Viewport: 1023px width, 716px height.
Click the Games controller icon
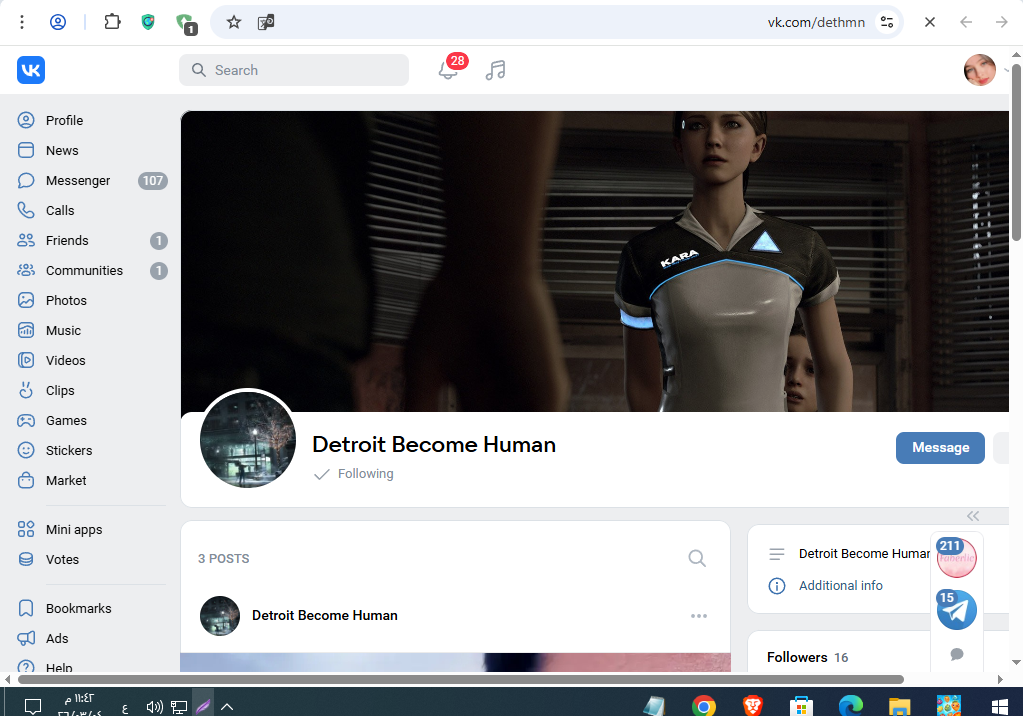click(26, 420)
